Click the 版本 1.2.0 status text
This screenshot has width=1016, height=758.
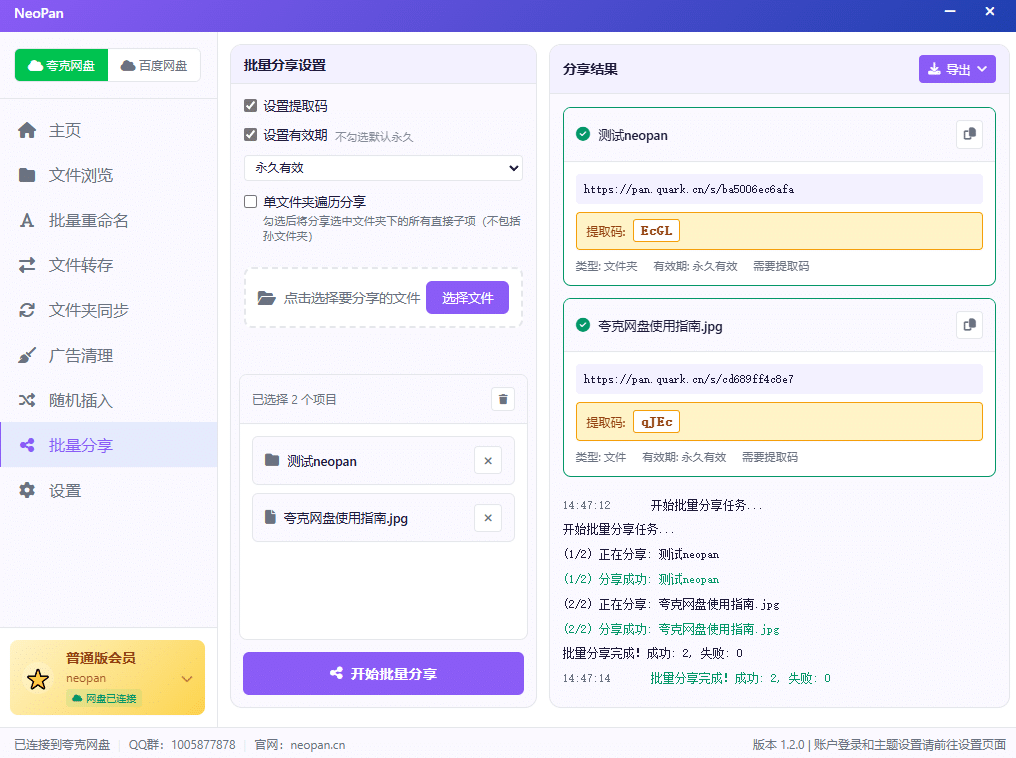[x=778, y=745]
